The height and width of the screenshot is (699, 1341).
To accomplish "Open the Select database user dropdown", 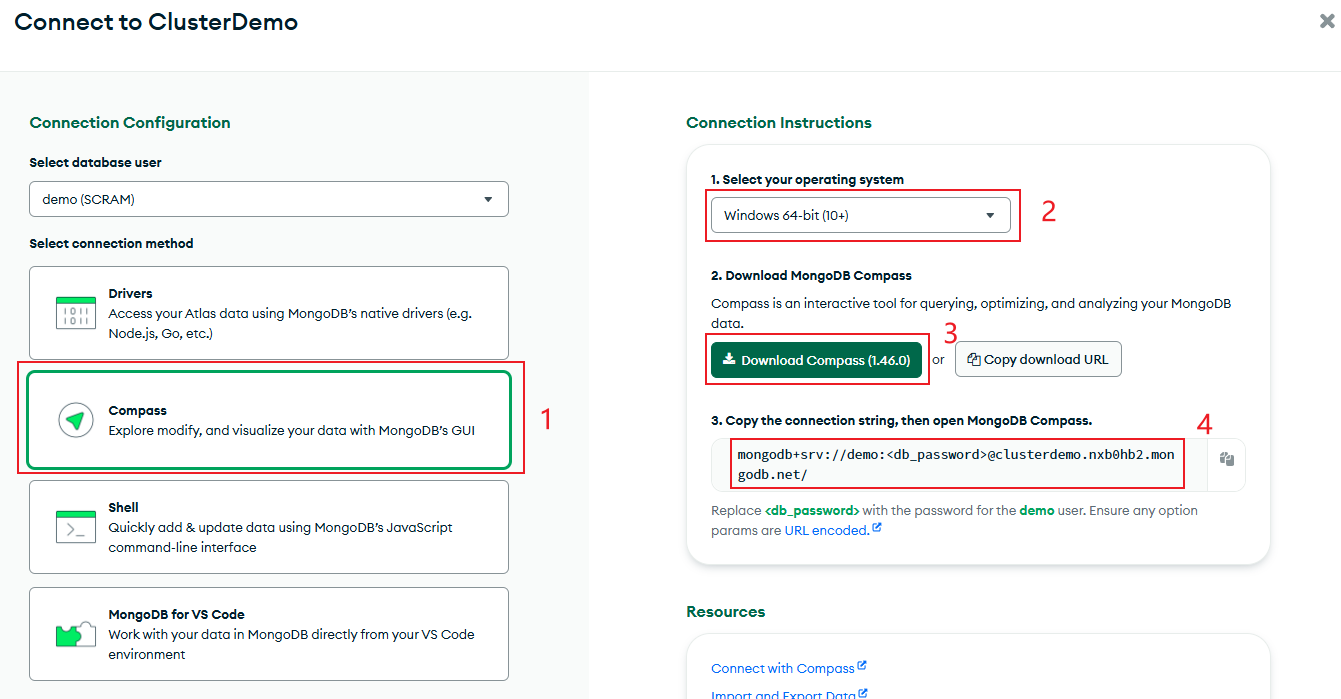I will [269, 199].
